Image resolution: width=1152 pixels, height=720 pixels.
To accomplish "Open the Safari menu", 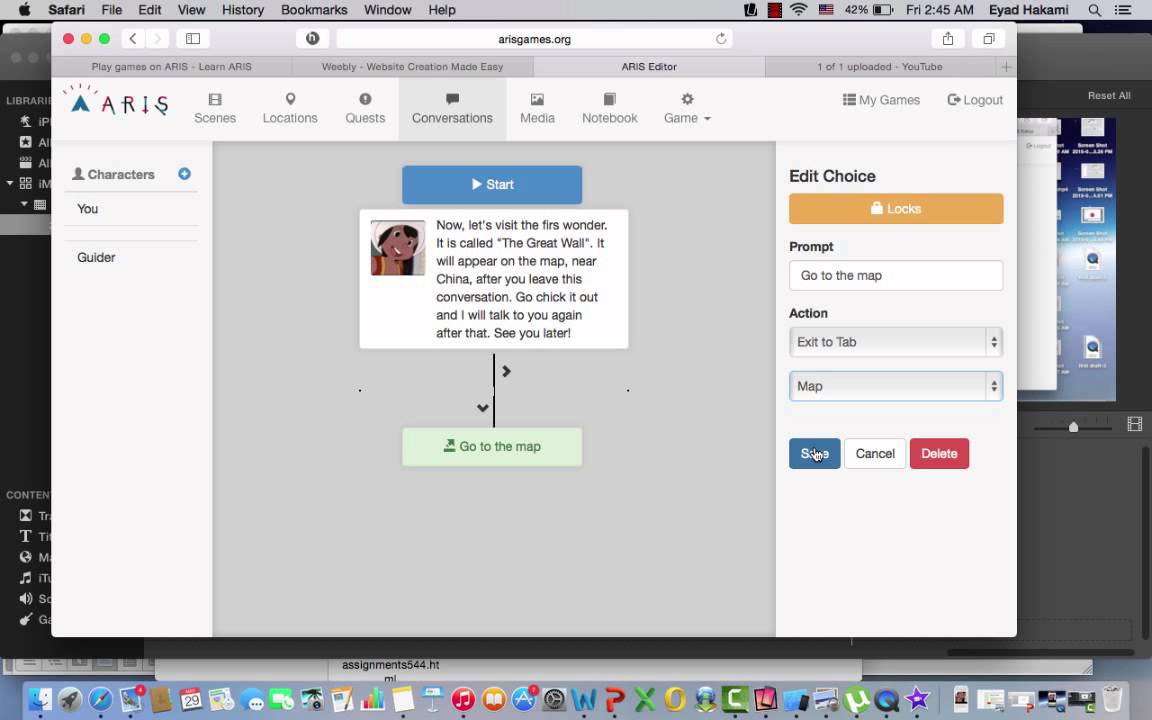I will point(66,10).
